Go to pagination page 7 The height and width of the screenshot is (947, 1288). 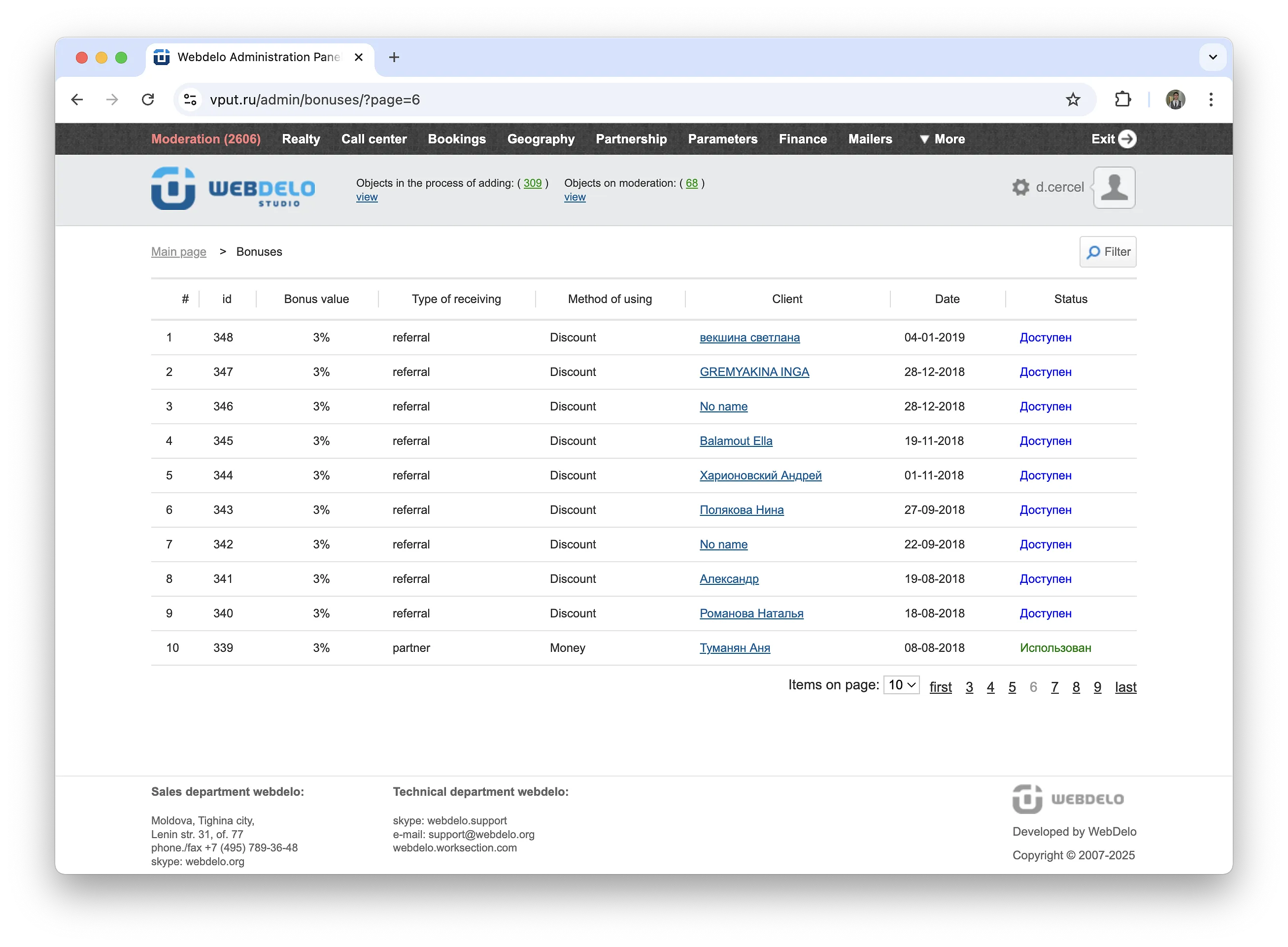(1054, 687)
